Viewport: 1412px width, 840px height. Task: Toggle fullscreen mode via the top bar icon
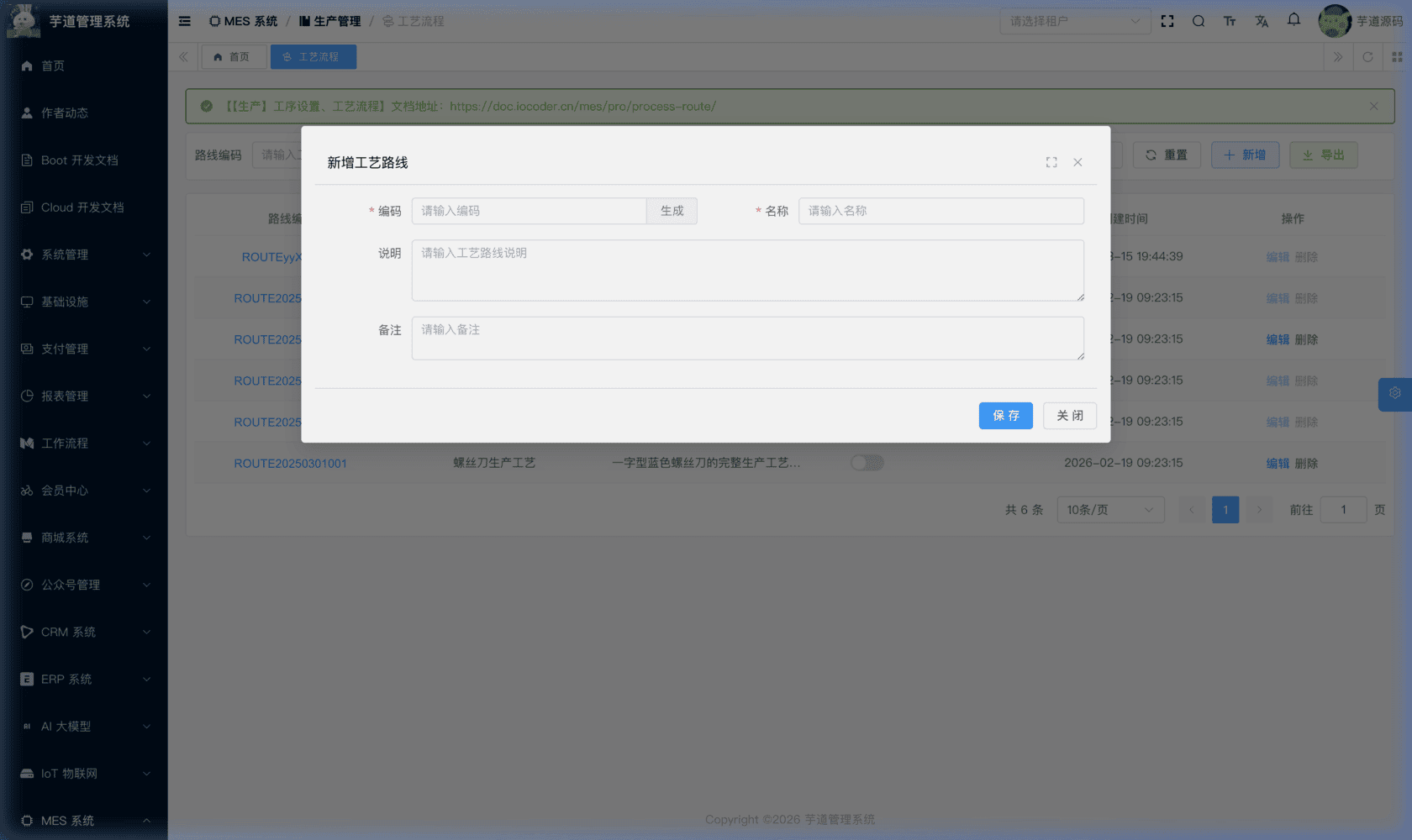(x=1167, y=21)
